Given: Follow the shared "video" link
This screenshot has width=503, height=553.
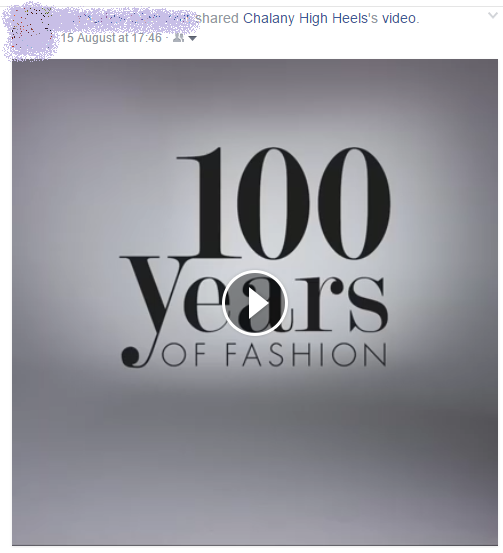Looking at the screenshot, I should (399, 18).
